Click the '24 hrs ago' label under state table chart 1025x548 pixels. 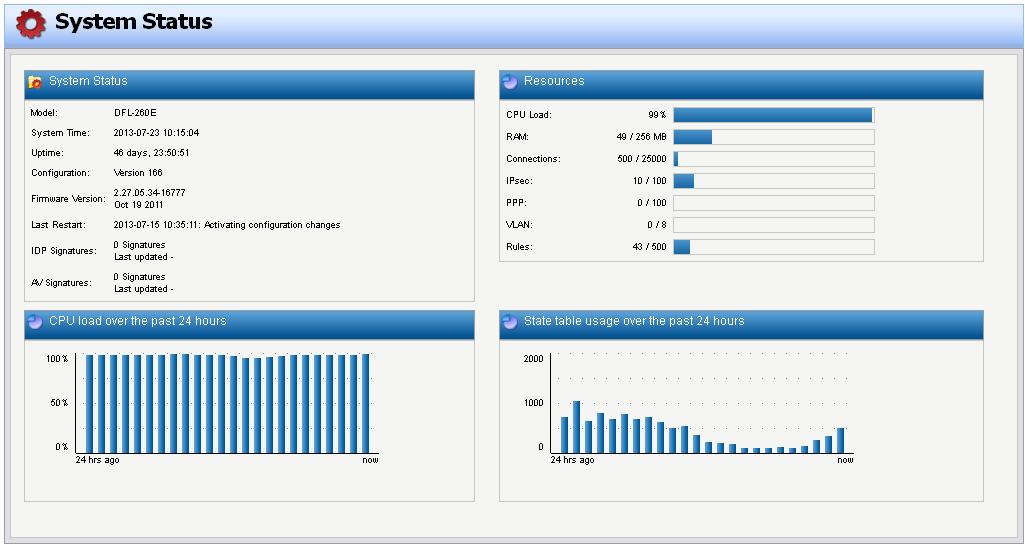pyautogui.click(x=572, y=460)
